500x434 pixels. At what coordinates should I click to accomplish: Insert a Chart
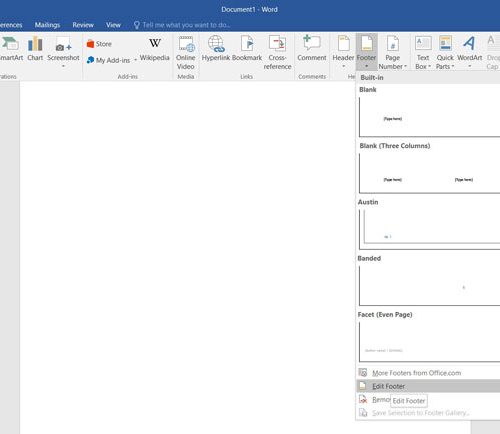point(35,49)
